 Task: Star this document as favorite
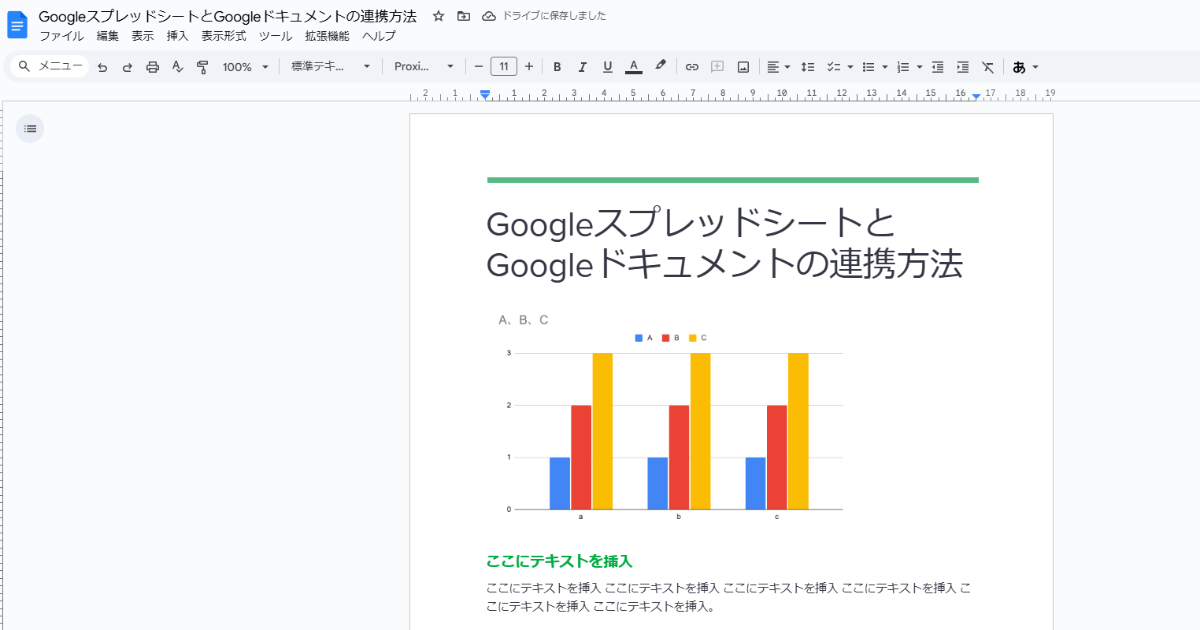click(x=438, y=16)
